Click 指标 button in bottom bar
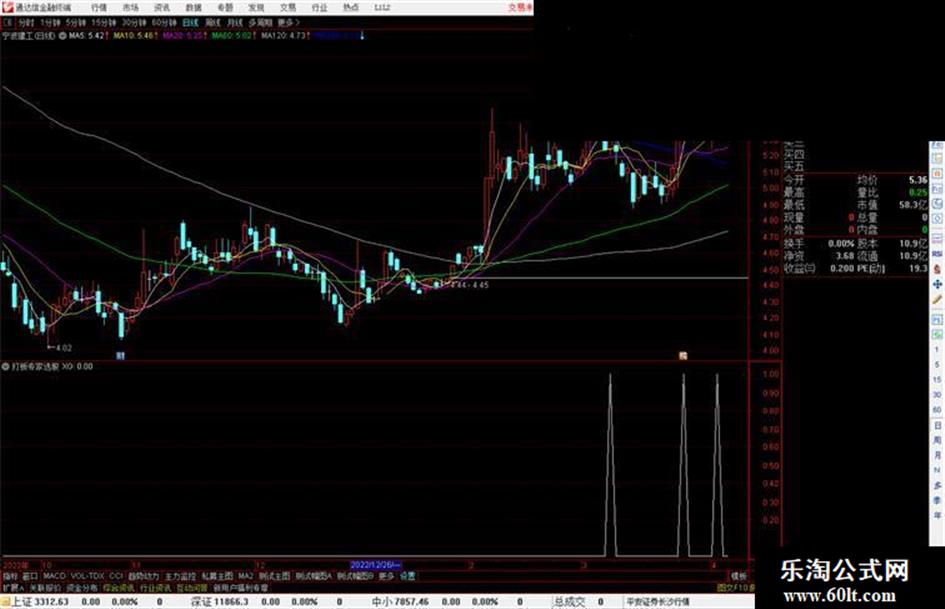The width and height of the screenshot is (945, 609). coord(10,576)
